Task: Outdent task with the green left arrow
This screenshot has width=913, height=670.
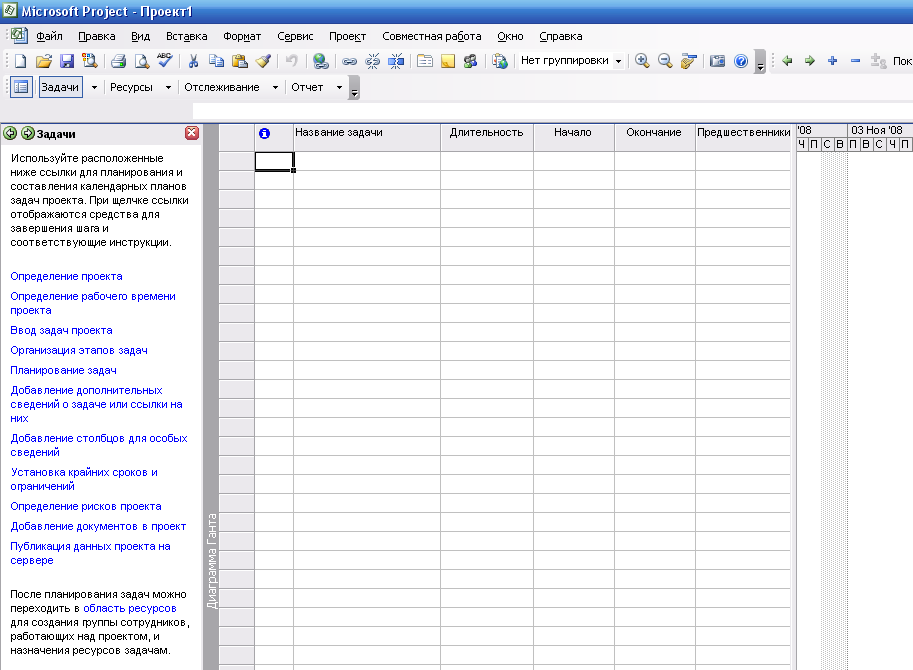Action: point(787,61)
